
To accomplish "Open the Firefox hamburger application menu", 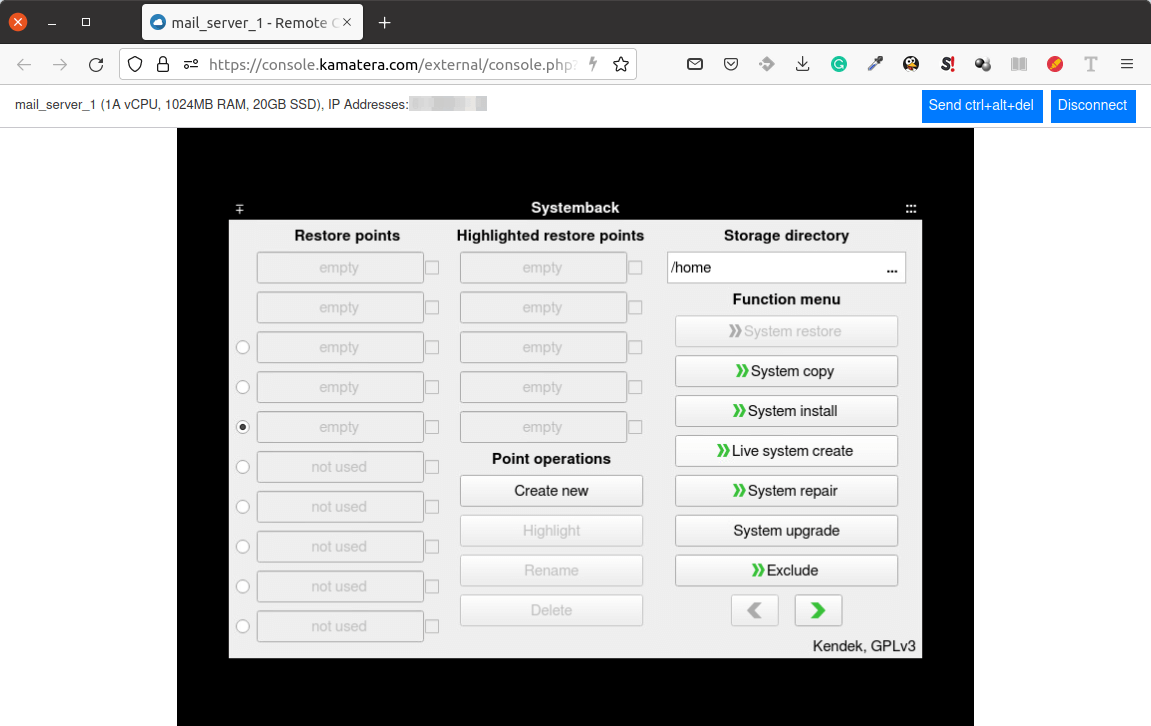I will [x=1127, y=64].
